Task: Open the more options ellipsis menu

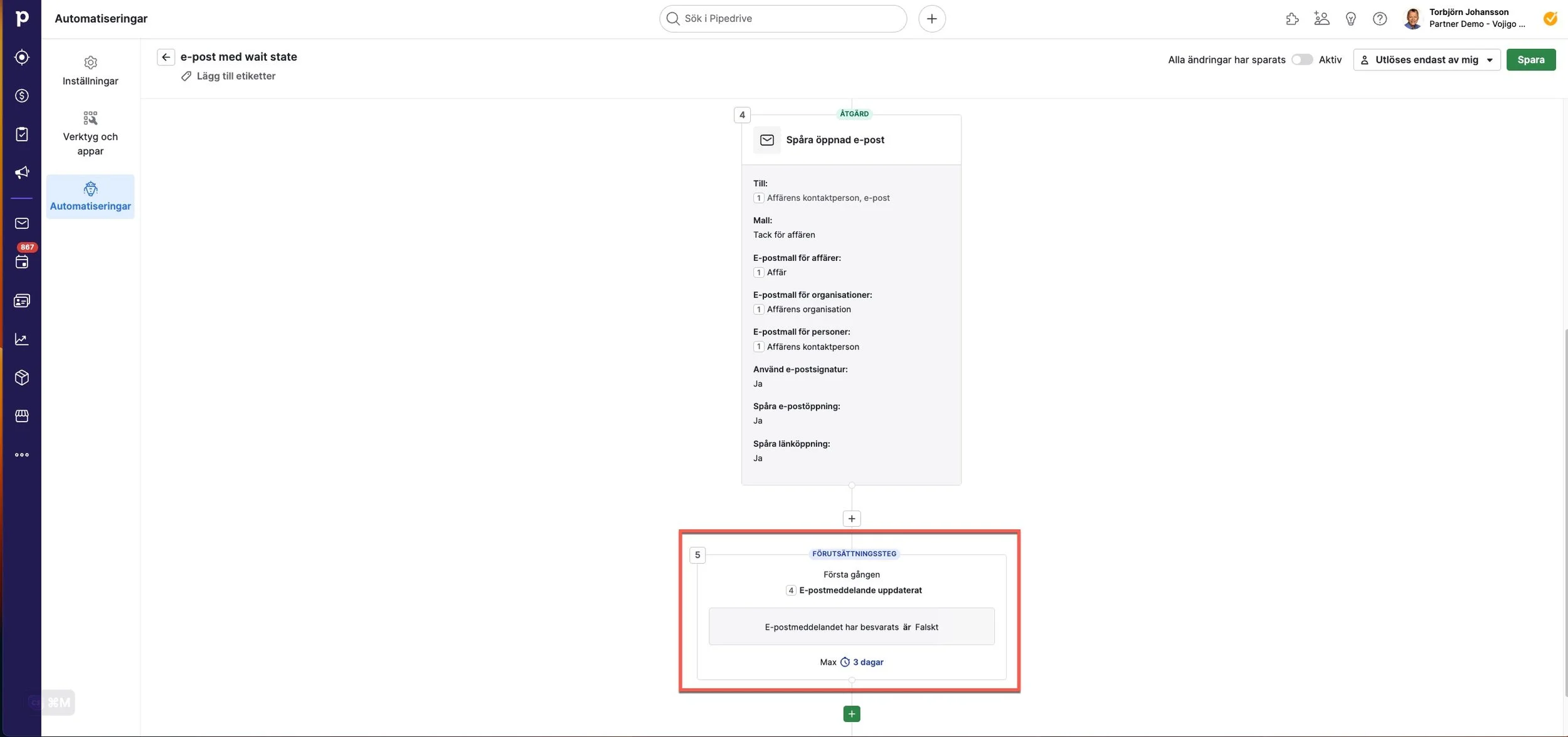Action: [x=22, y=455]
